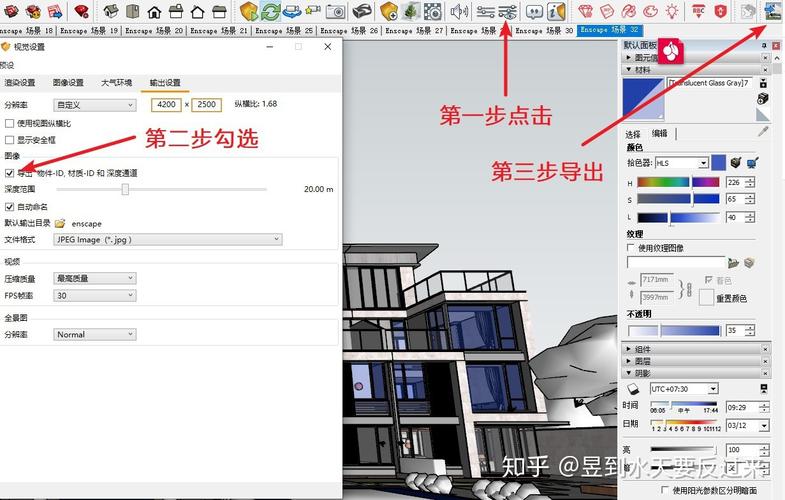Enable 显示安全框 checkbox
The width and height of the screenshot is (785, 500).
tap(9, 140)
